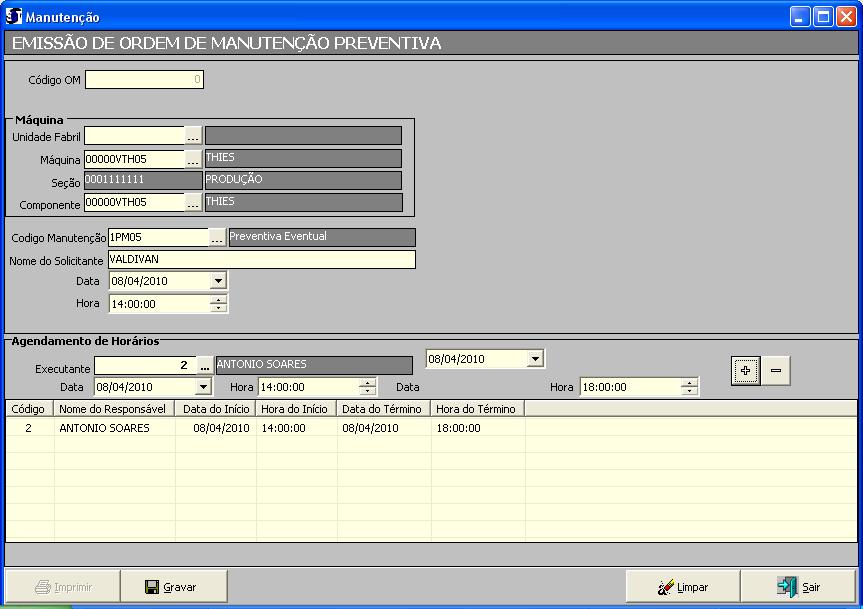Click the plus icon to add schedule
The width and height of the screenshot is (863, 609).
[x=744, y=370]
